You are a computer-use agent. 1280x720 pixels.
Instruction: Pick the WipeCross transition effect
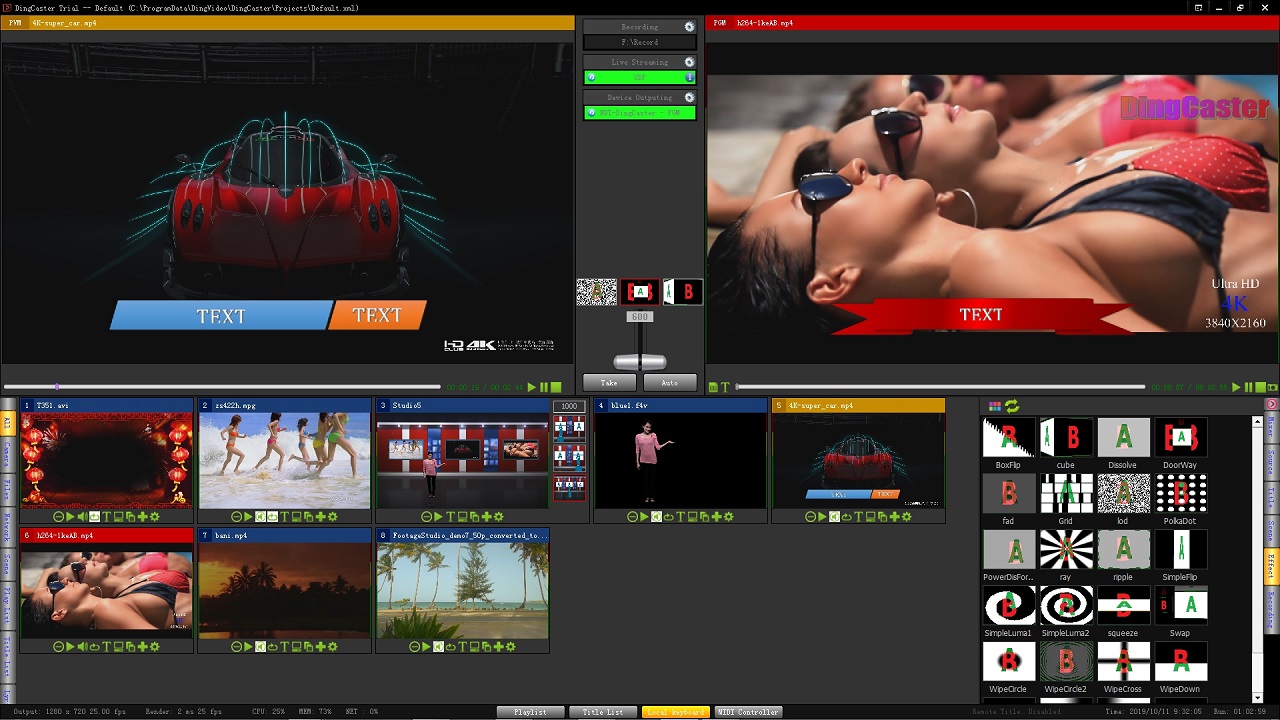[x=1123, y=662]
